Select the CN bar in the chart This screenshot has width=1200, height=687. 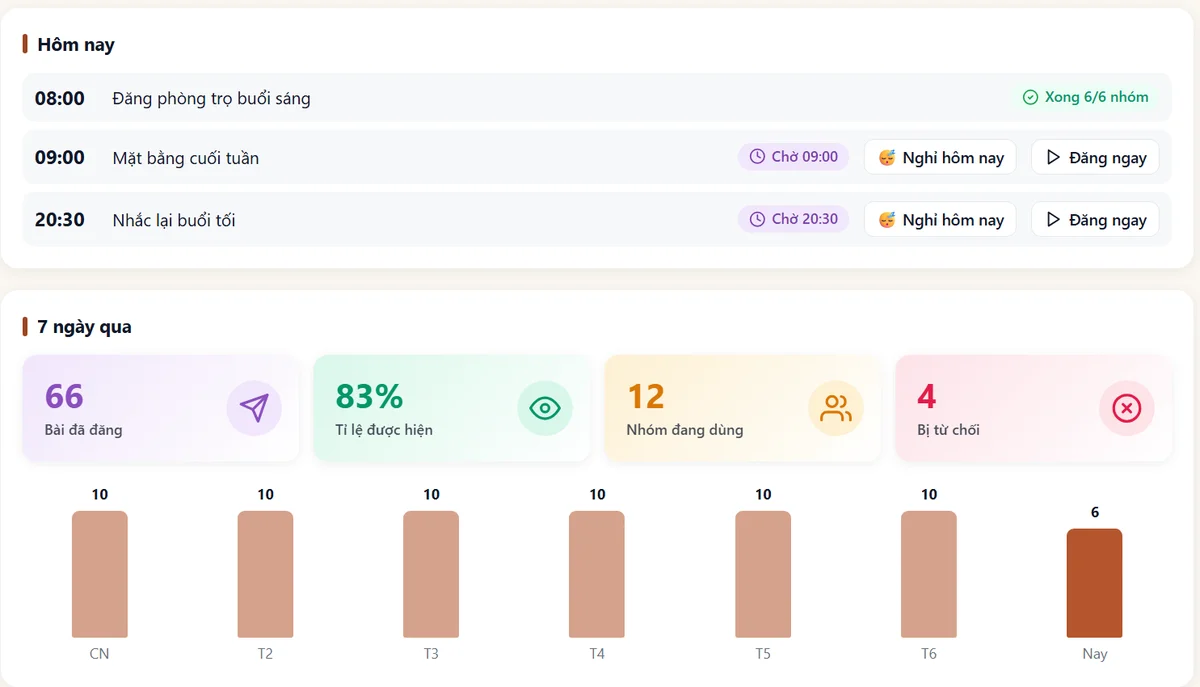[99, 574]
